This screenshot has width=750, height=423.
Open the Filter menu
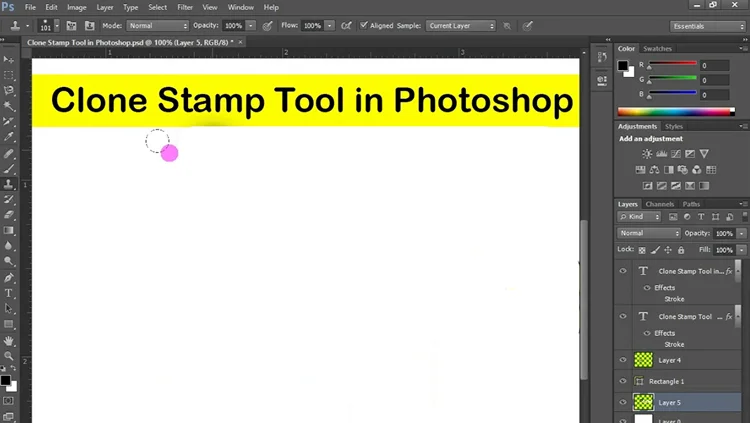[185, 7]
